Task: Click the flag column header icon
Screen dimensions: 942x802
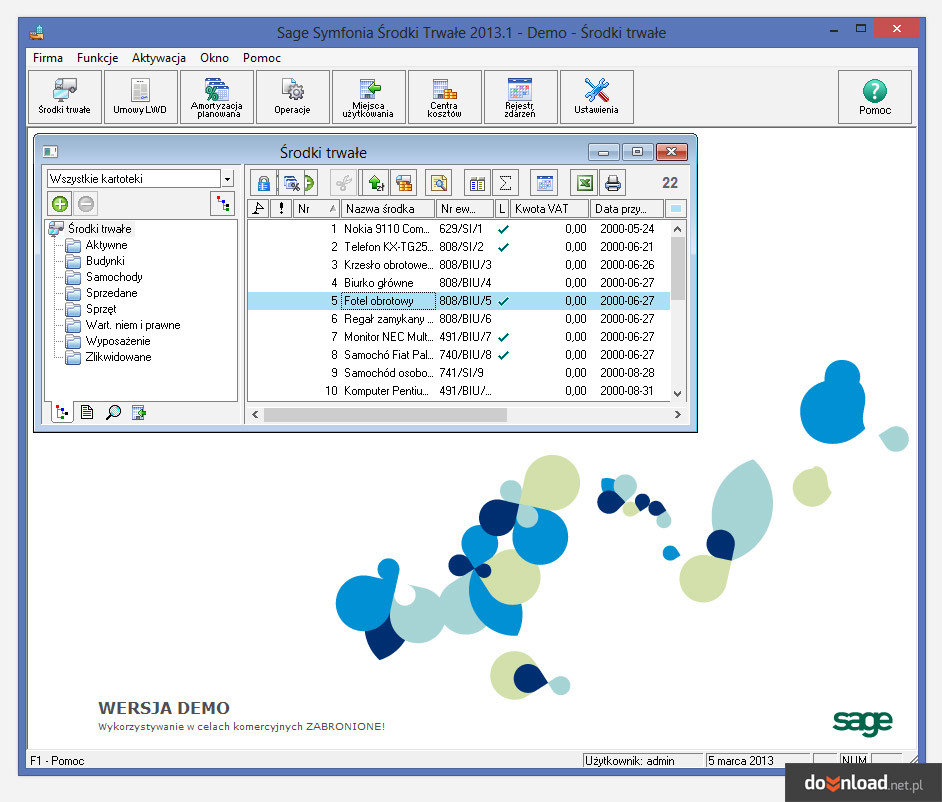Action: point(259,208)
